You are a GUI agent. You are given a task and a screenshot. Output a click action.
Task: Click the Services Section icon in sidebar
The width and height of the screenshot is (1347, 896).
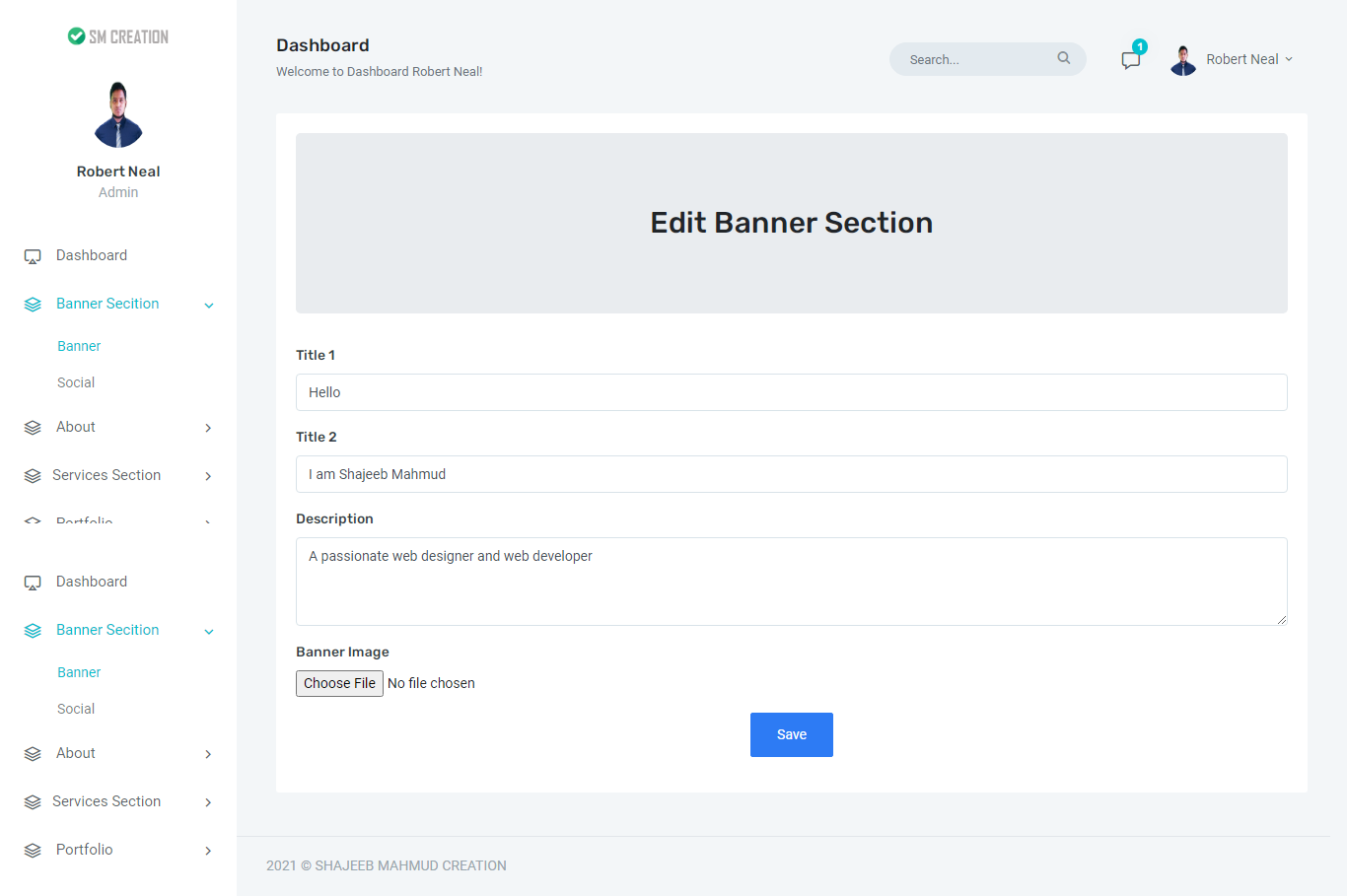pos(33,475)
